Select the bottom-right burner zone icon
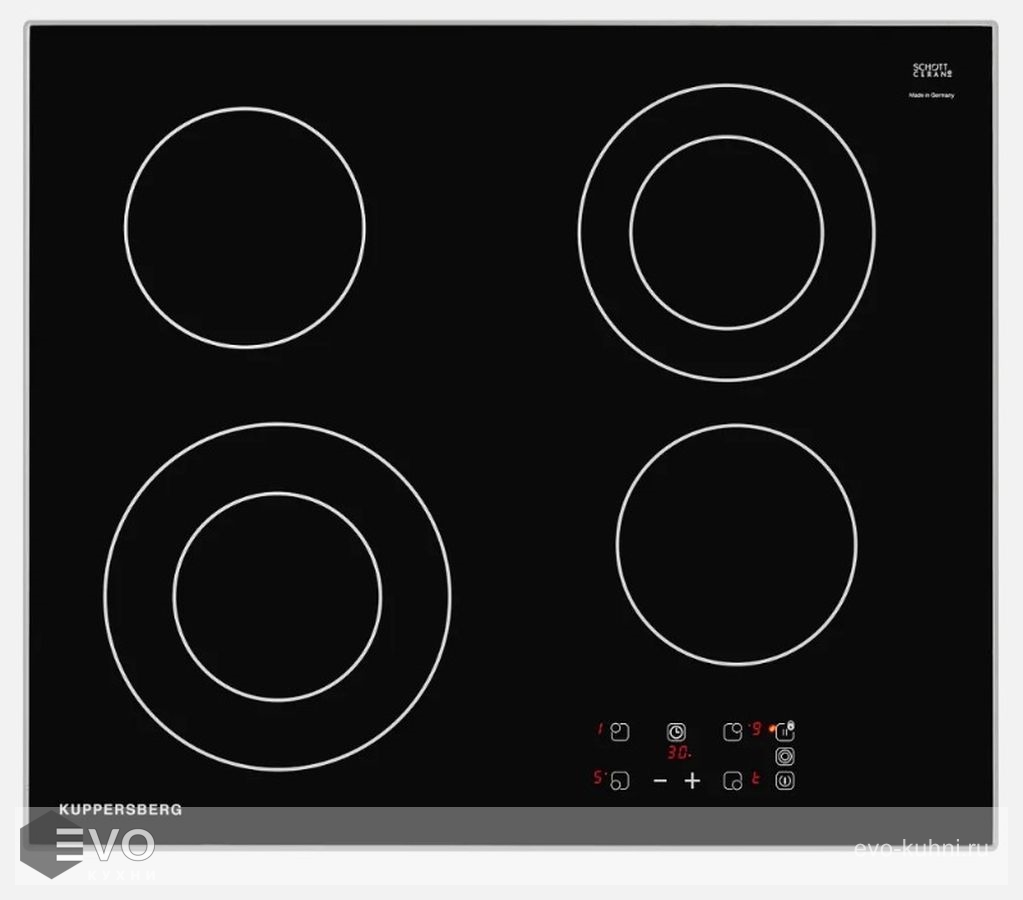Screen dimensions: 1023x900 point(733,781)
